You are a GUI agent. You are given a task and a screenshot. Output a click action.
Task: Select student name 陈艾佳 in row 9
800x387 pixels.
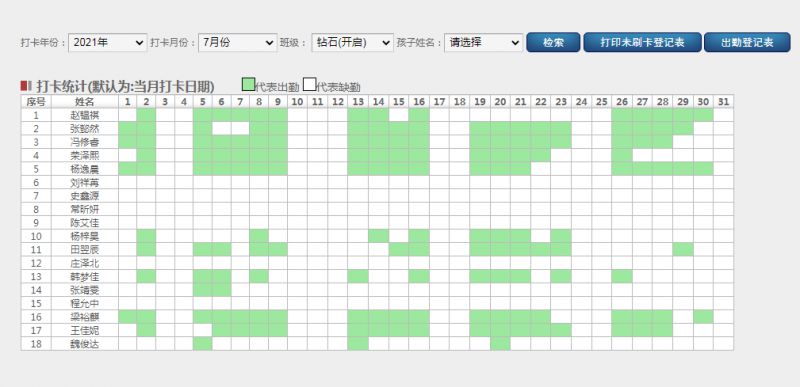[x=85, y=222]
